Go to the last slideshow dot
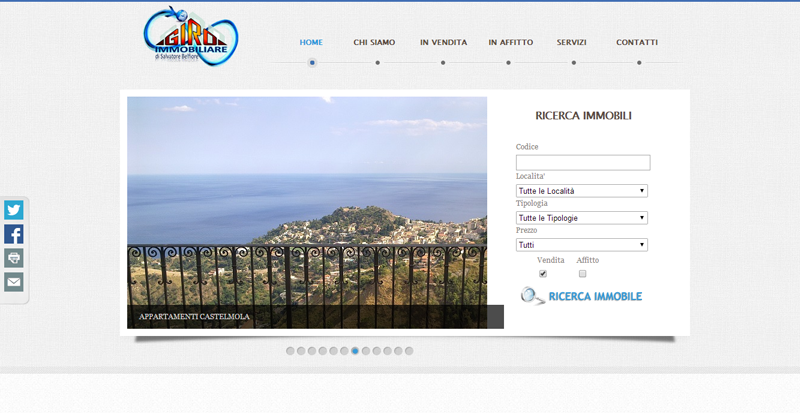 [409, 351]
